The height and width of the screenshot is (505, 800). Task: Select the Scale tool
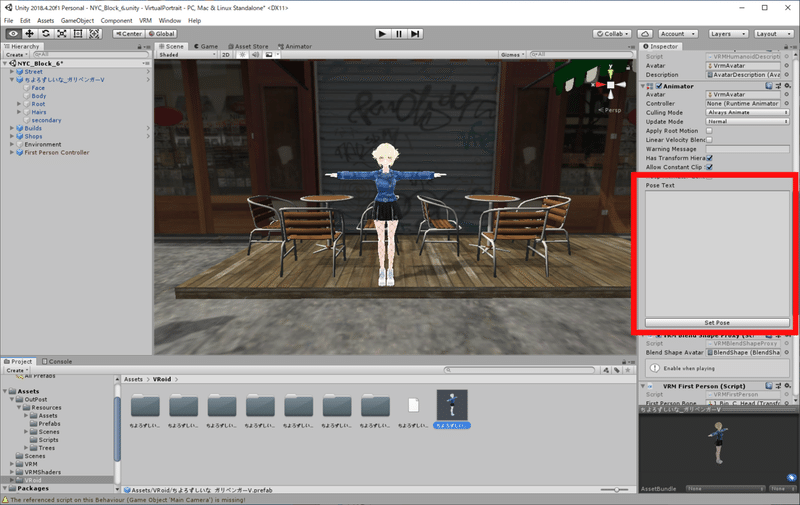coord(62,34)
